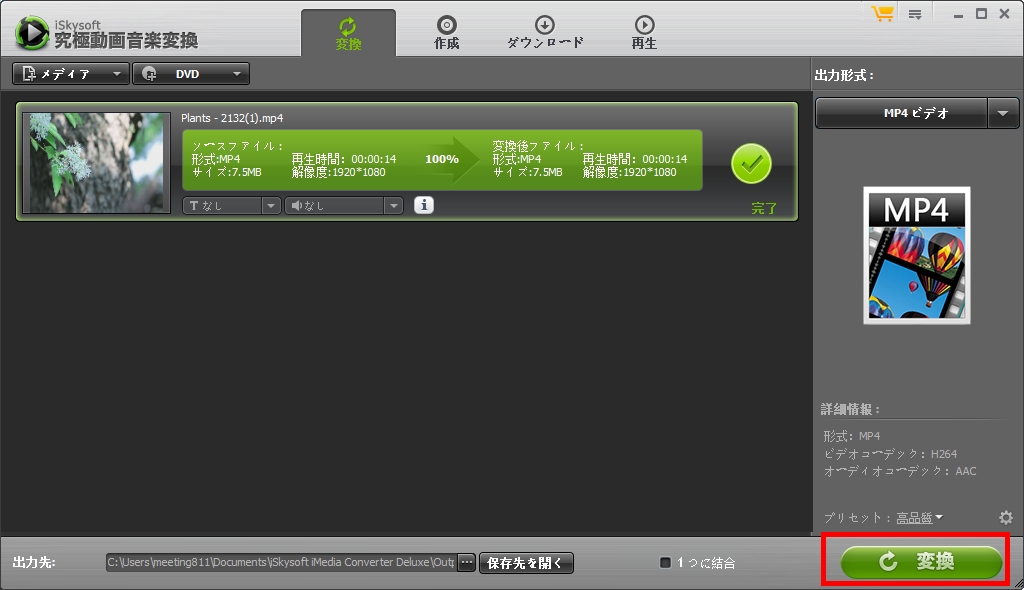This screenshot has height=590, width=1024.
Task: Start conversion with the green 変換 button
Action: 921,562
